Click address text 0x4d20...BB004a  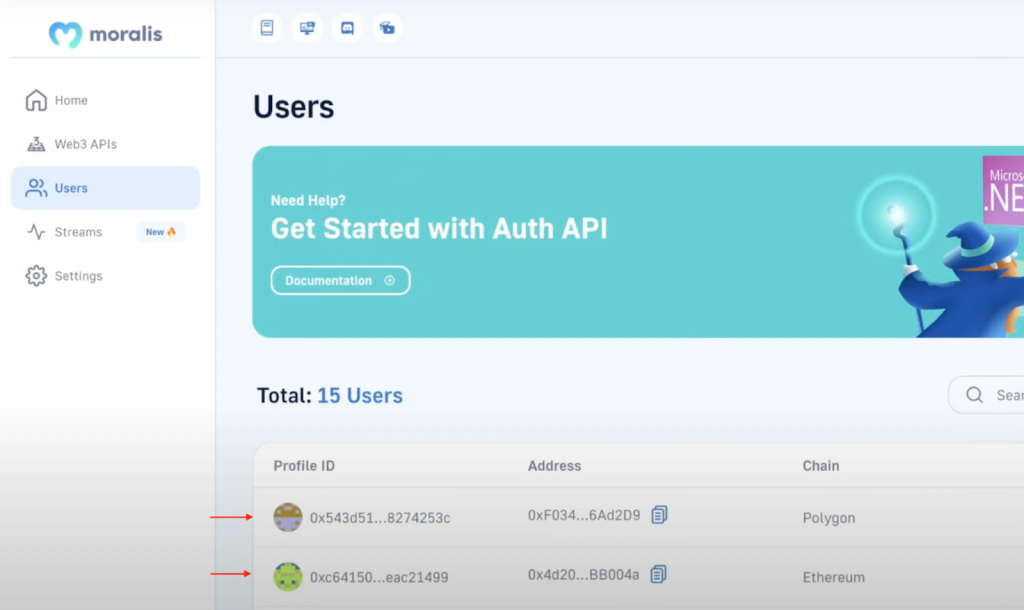(583, 575)
